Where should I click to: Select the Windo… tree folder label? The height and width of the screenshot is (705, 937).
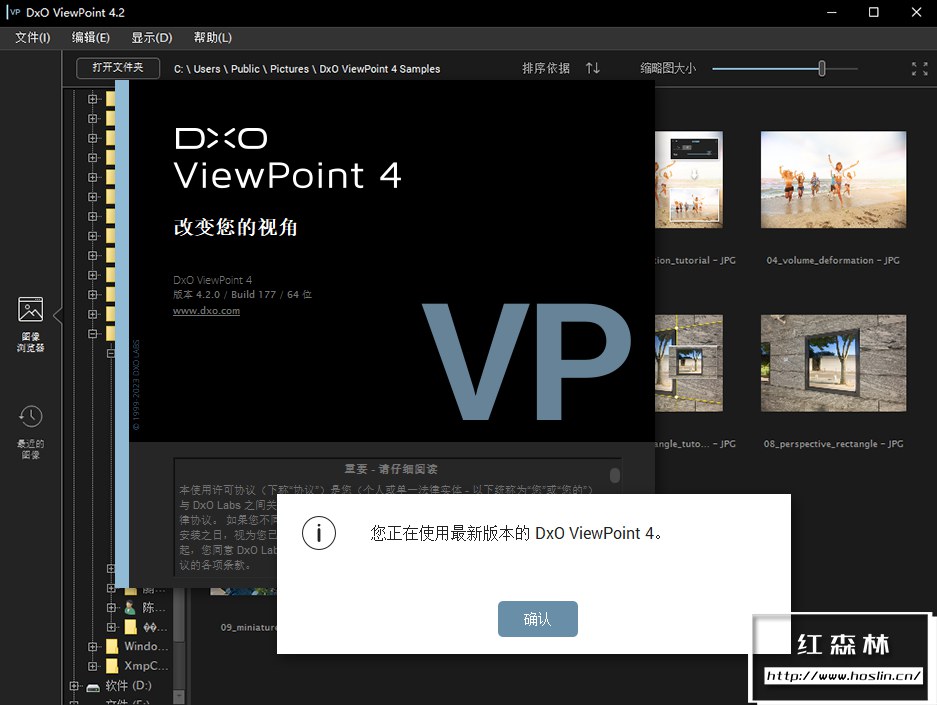click(x=146, y=646)
